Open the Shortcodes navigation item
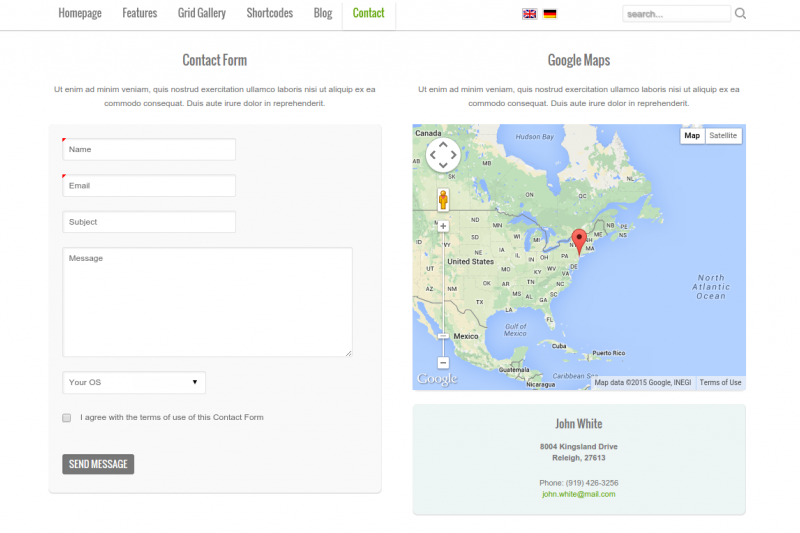This screenshot has height=533, width=800. [x=270, y=14]
